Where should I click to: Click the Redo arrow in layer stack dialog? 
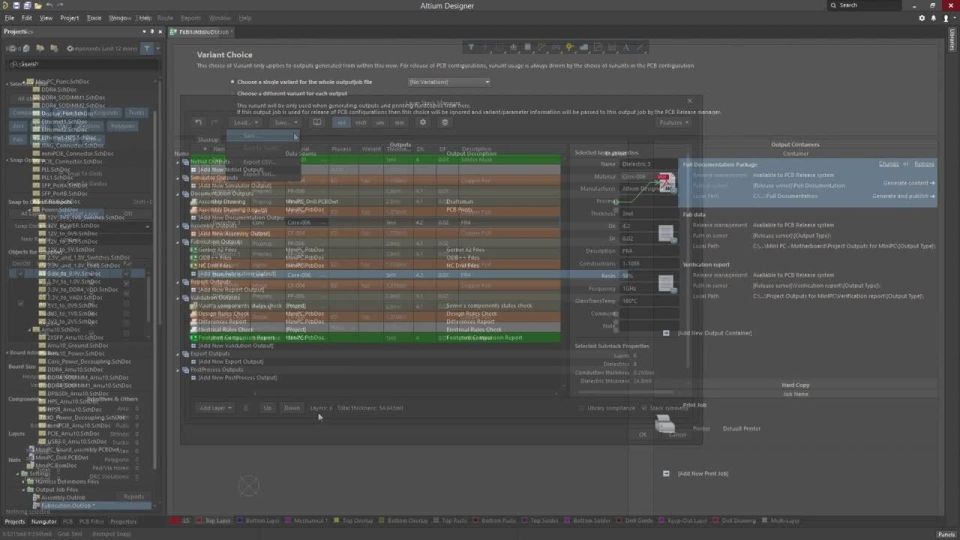click(x=214, y=122)
